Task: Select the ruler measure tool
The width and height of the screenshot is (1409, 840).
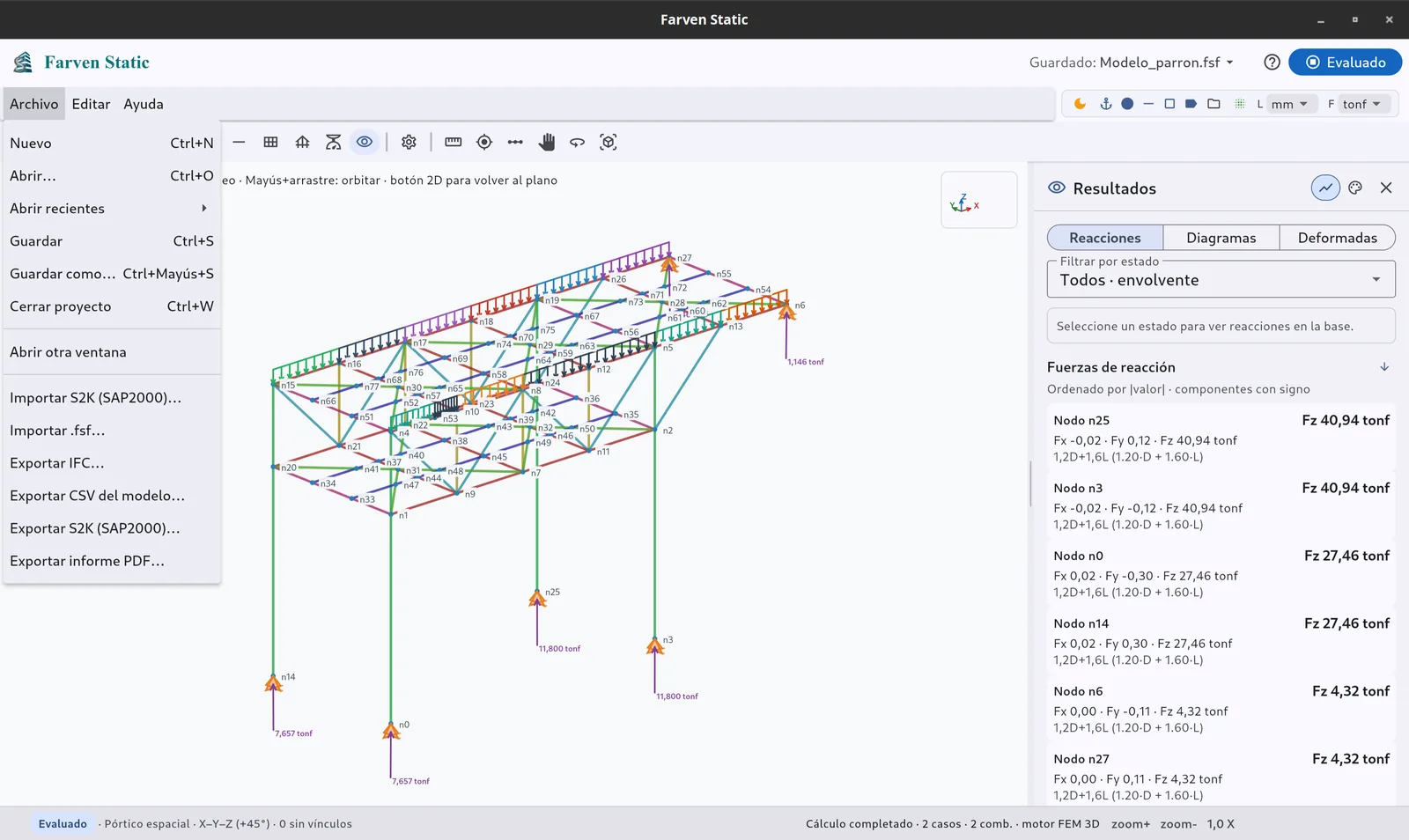Action: click(x=454, y=142)
